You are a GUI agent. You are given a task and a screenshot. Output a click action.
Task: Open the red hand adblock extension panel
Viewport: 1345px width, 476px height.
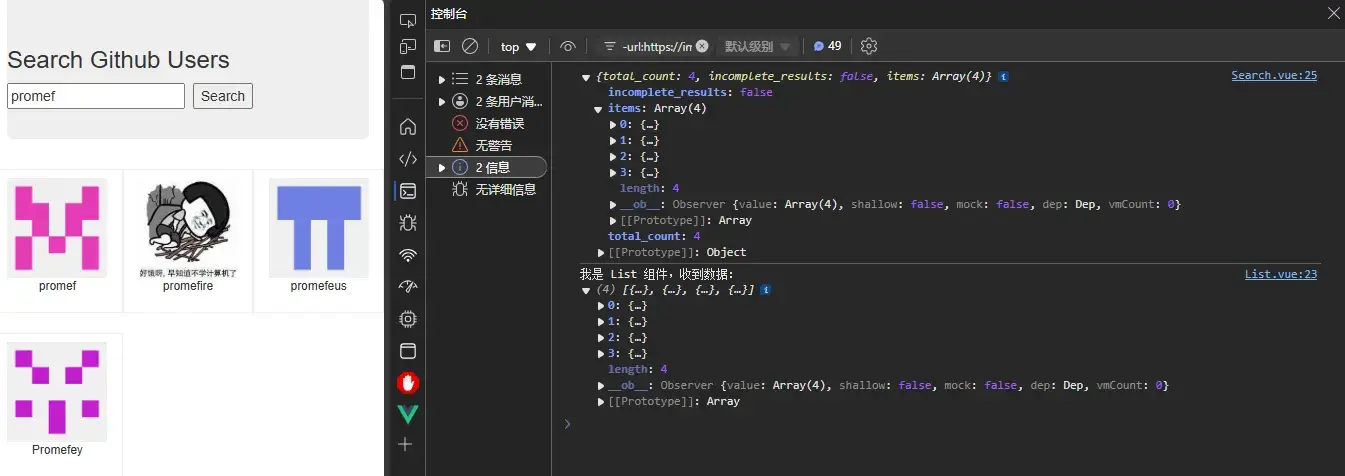pyautogui.click(x=407, y=382)
